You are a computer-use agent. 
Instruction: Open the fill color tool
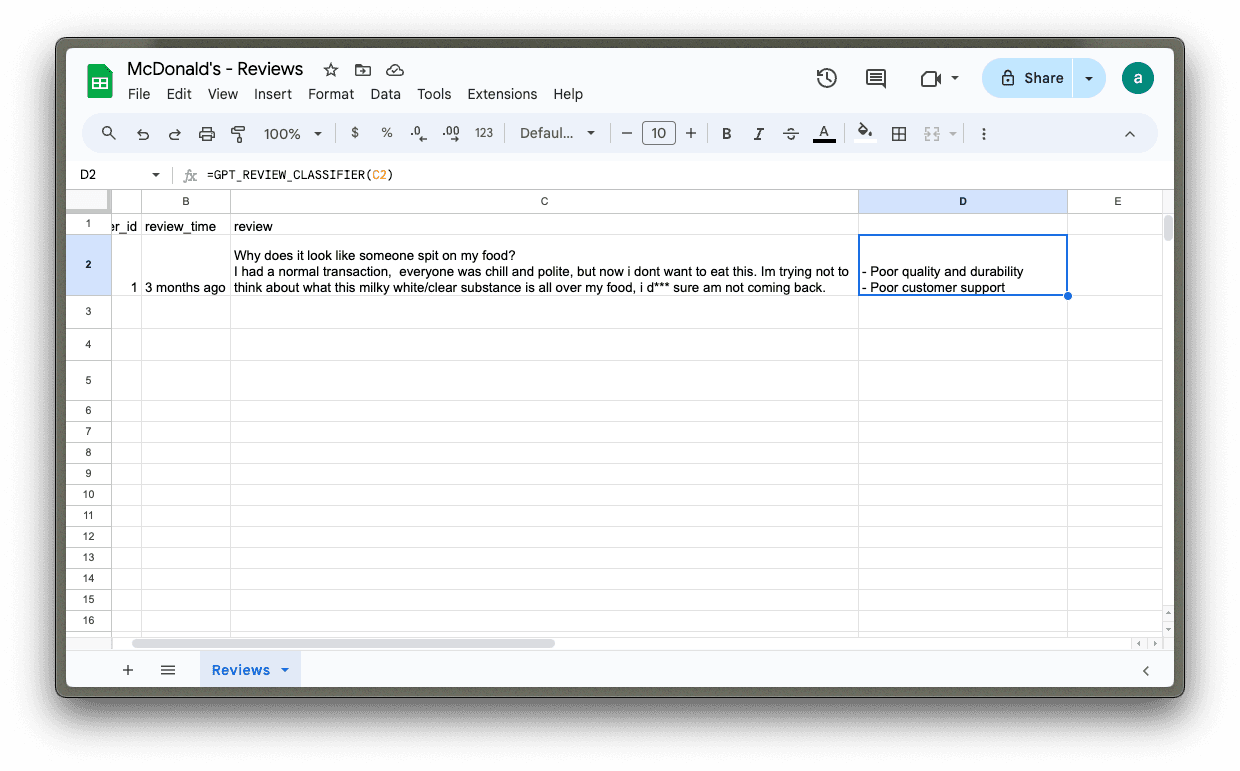click(x=863, y=132)
